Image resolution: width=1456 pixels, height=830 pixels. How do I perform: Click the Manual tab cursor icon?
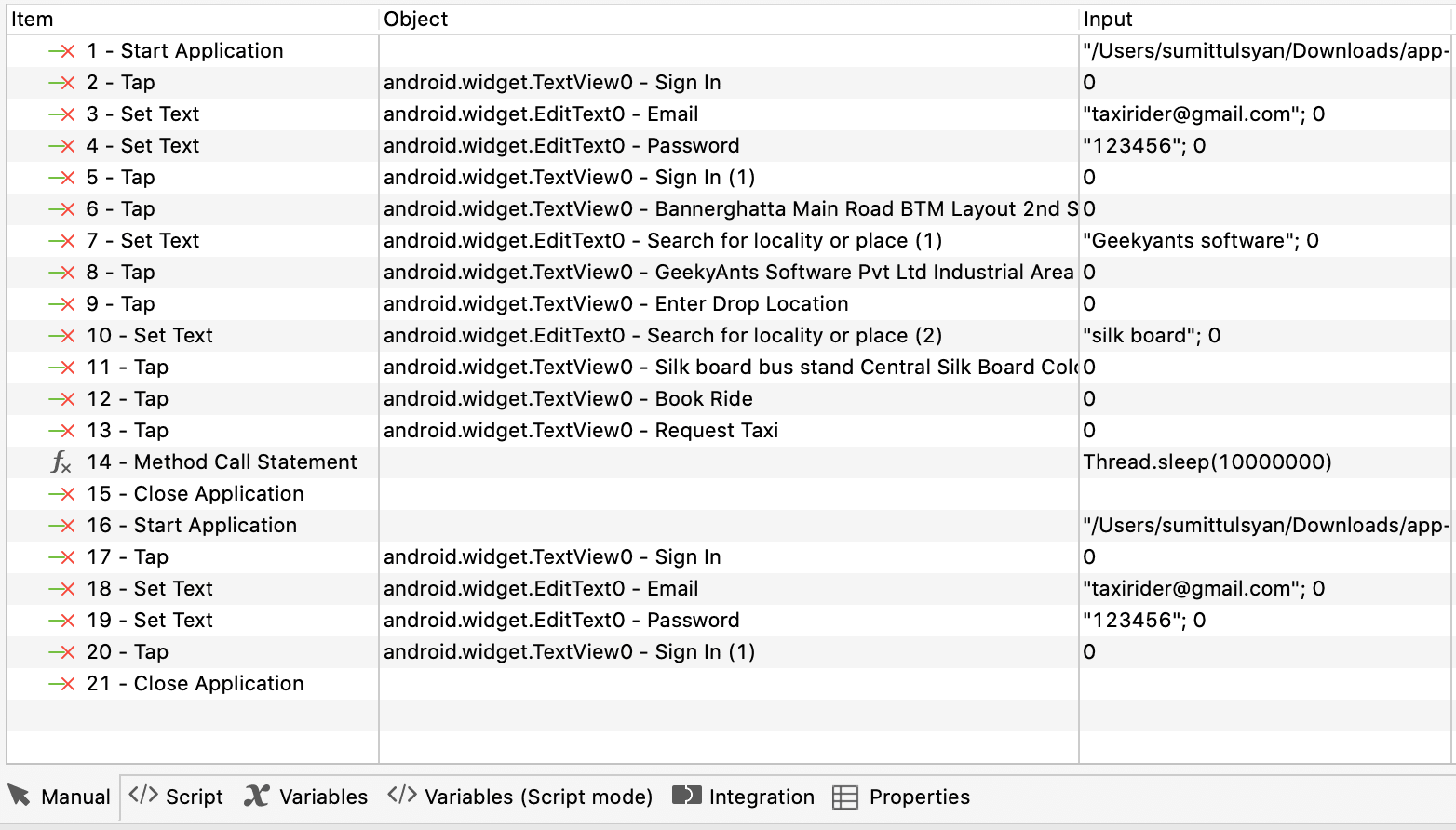click(x=20, y=797)
